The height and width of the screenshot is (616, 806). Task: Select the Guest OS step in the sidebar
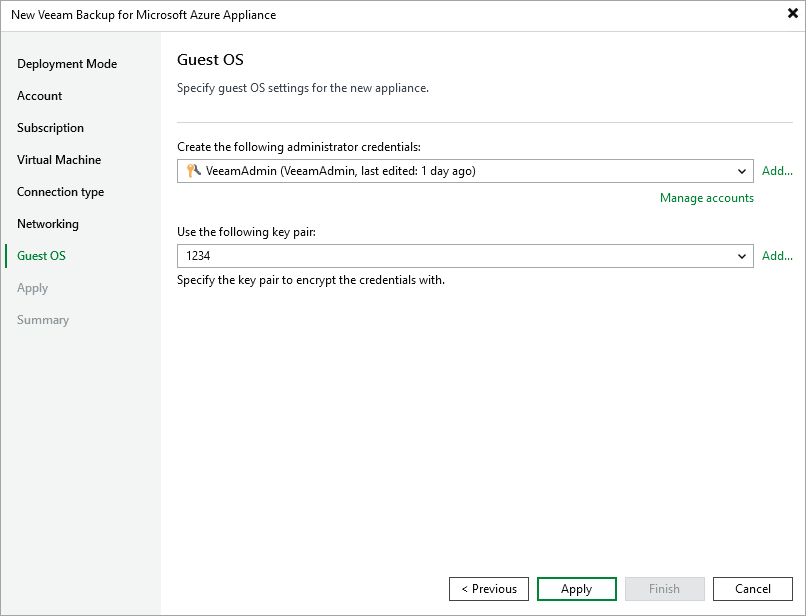click(41, 256)
